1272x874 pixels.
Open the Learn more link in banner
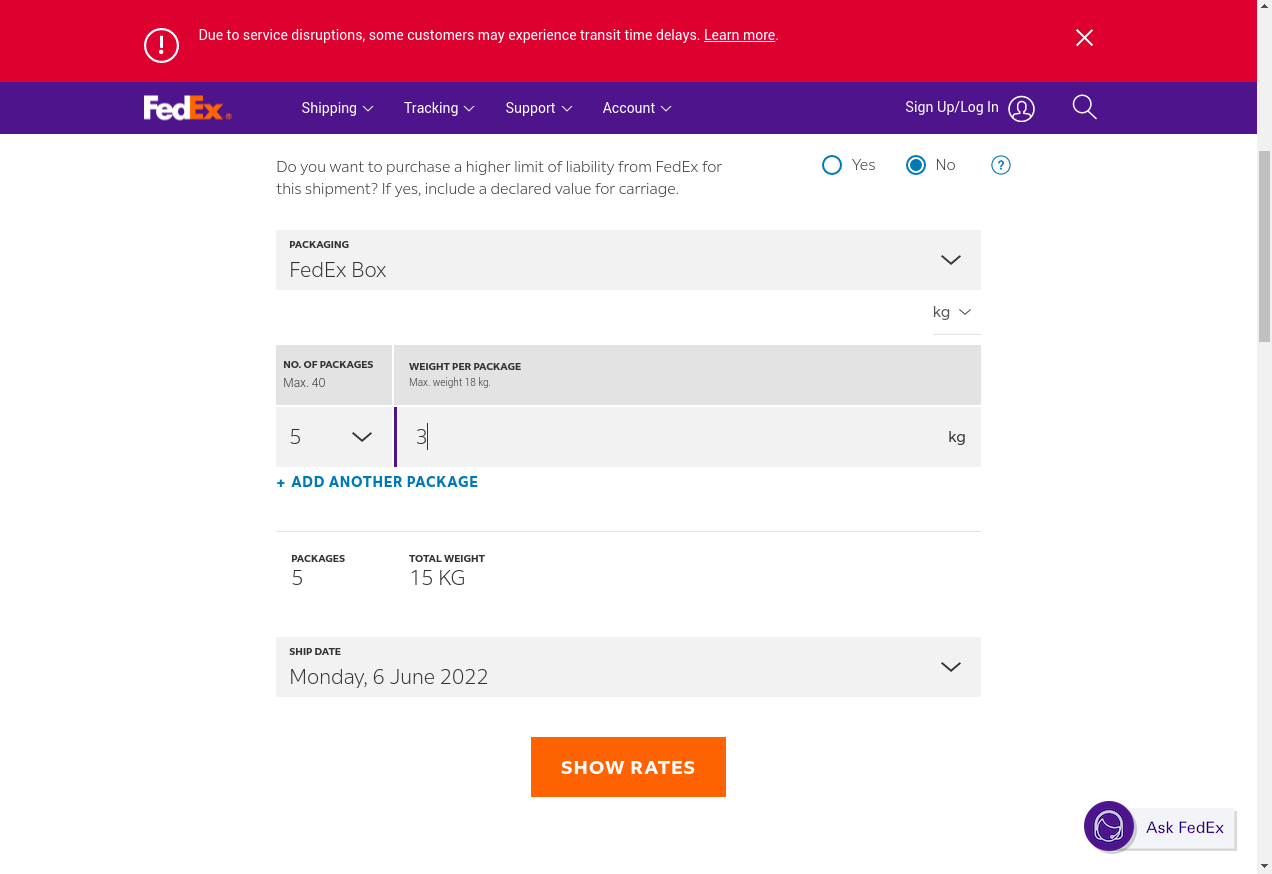click(739, 35)
